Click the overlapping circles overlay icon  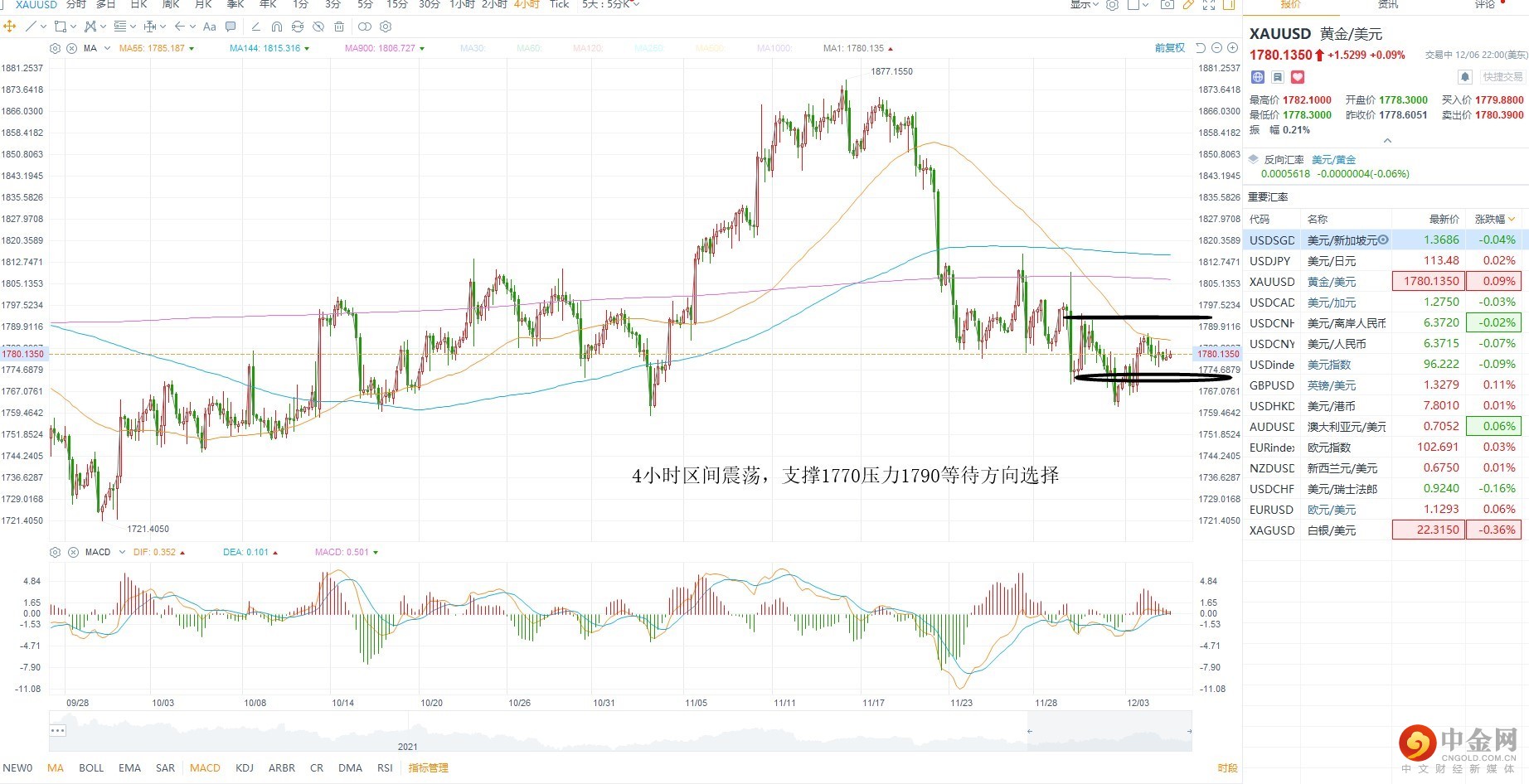click(x=364, y=27)
